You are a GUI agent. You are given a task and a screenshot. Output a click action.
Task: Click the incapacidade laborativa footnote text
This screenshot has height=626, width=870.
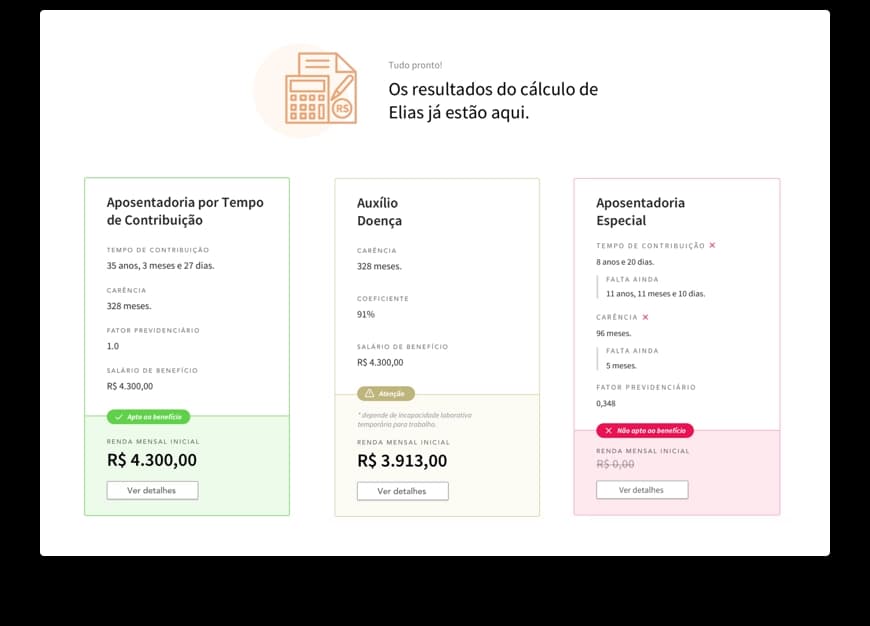pyautogui.click(x=414, y=419)
